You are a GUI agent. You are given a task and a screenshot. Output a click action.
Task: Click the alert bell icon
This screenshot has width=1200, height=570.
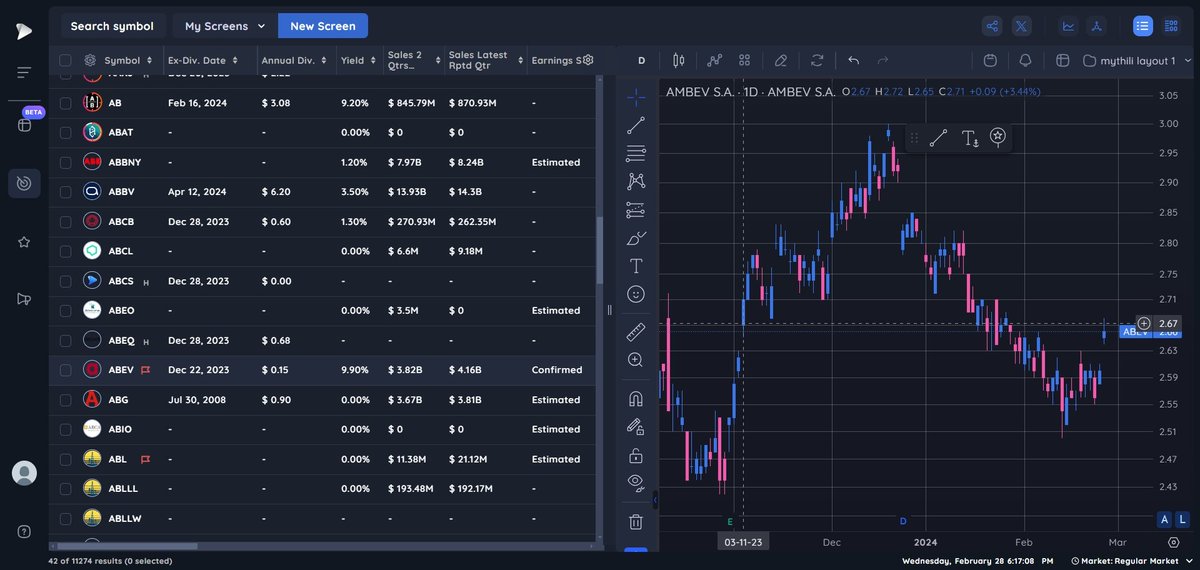coord(1025,60)
